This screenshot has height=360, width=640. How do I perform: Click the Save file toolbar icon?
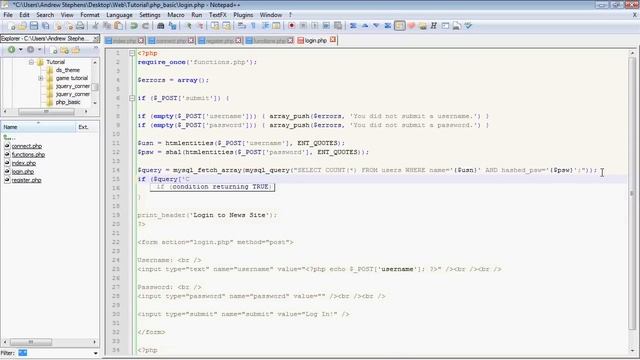tap(34, 26)
